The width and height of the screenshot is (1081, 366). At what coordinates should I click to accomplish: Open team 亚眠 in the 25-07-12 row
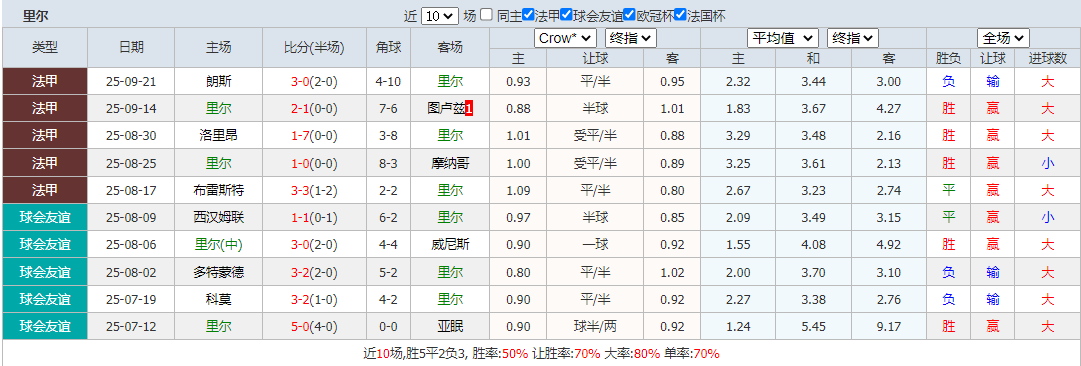tap(450, 327)
